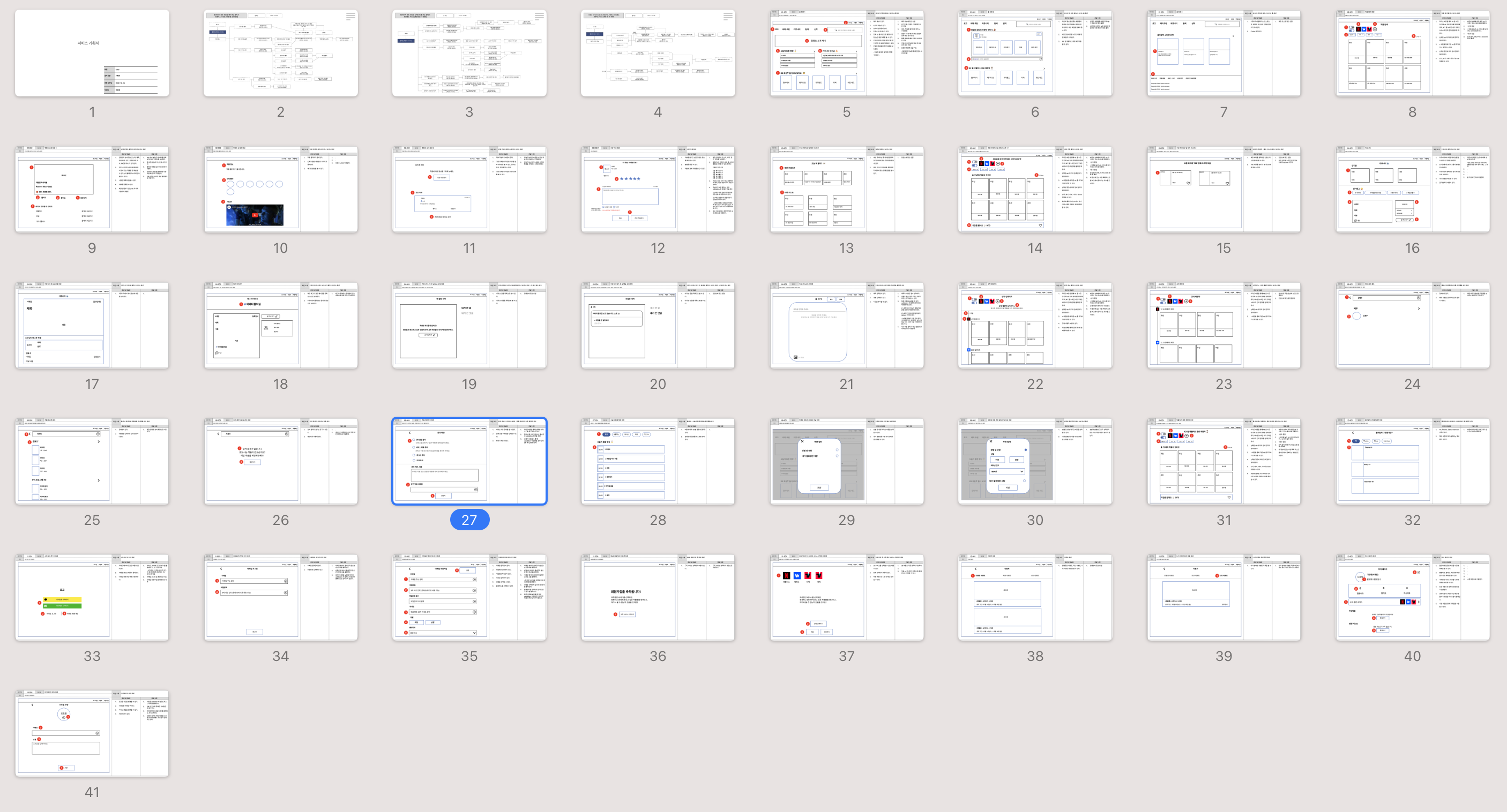Screen dimensions: 1507x812
Task: Click slide 16 thumbnail
Action: click(1413, 189)
